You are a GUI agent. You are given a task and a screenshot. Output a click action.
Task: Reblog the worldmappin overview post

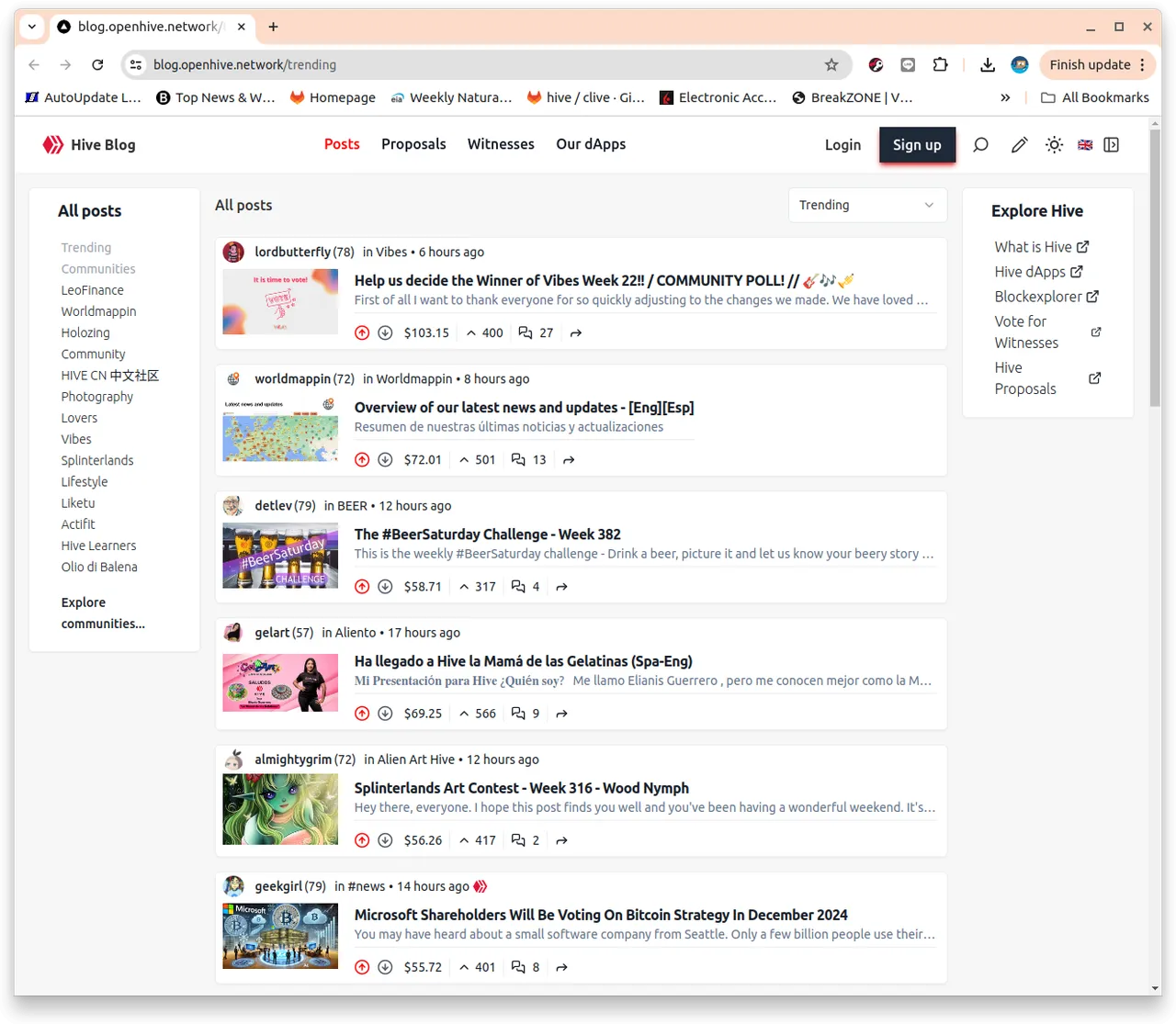tap(569, 460)
